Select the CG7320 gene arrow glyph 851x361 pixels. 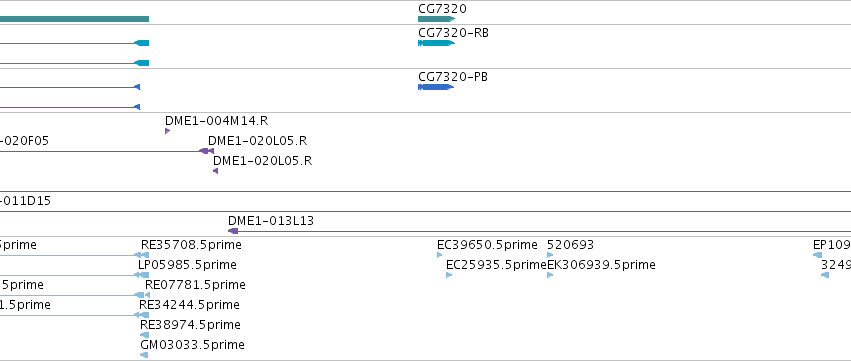click(436, 19)
